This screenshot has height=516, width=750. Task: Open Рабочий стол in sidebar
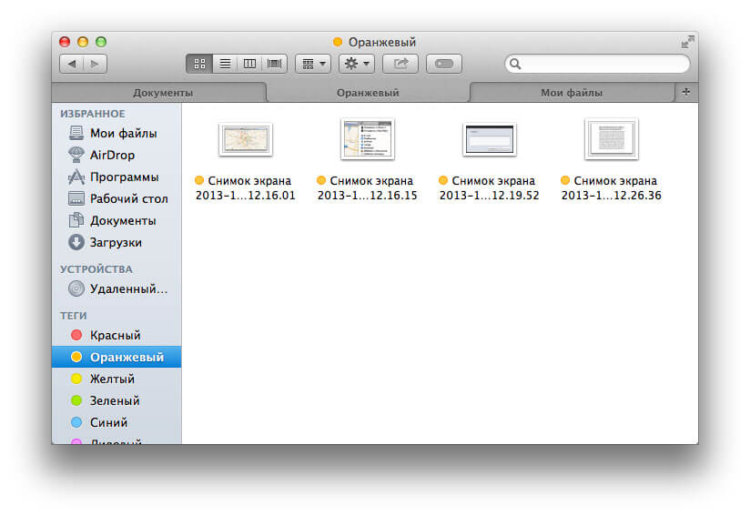[x=117, y=198]
